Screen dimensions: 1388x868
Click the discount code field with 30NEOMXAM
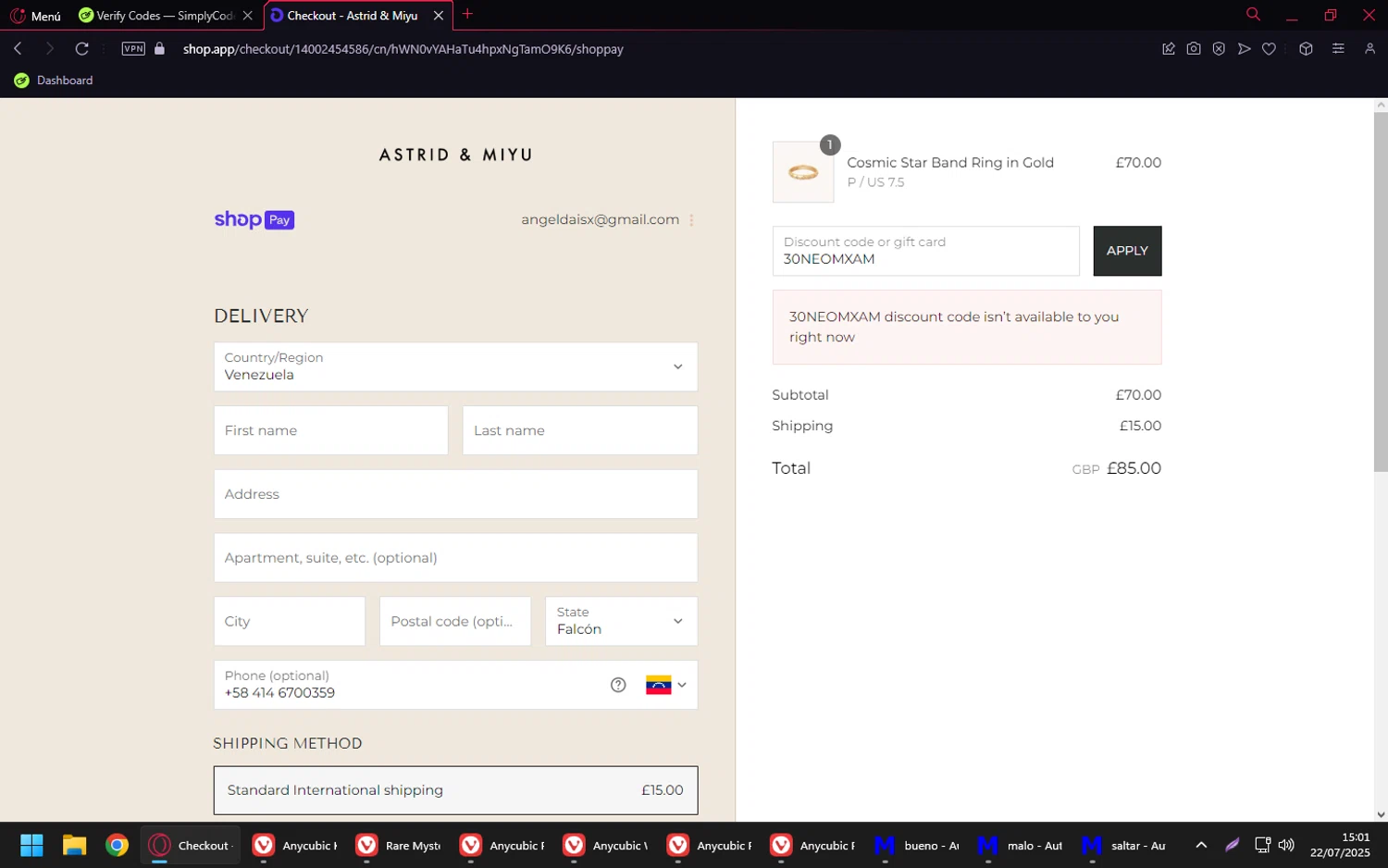click(925, 251)
